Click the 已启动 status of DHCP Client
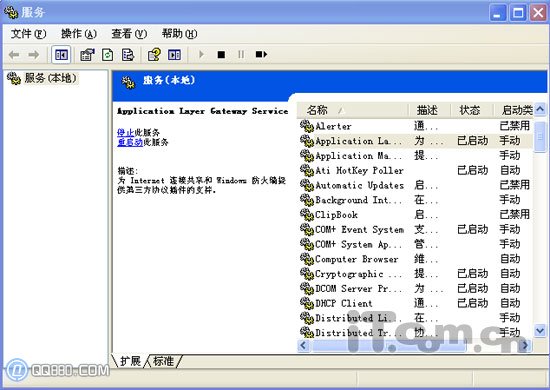 [472, 303]
